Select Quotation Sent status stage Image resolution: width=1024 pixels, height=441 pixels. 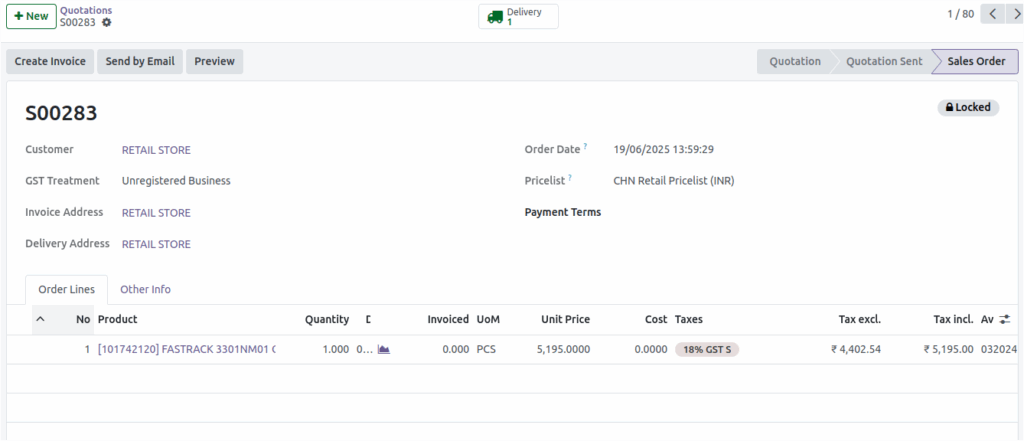coord(884,61)
